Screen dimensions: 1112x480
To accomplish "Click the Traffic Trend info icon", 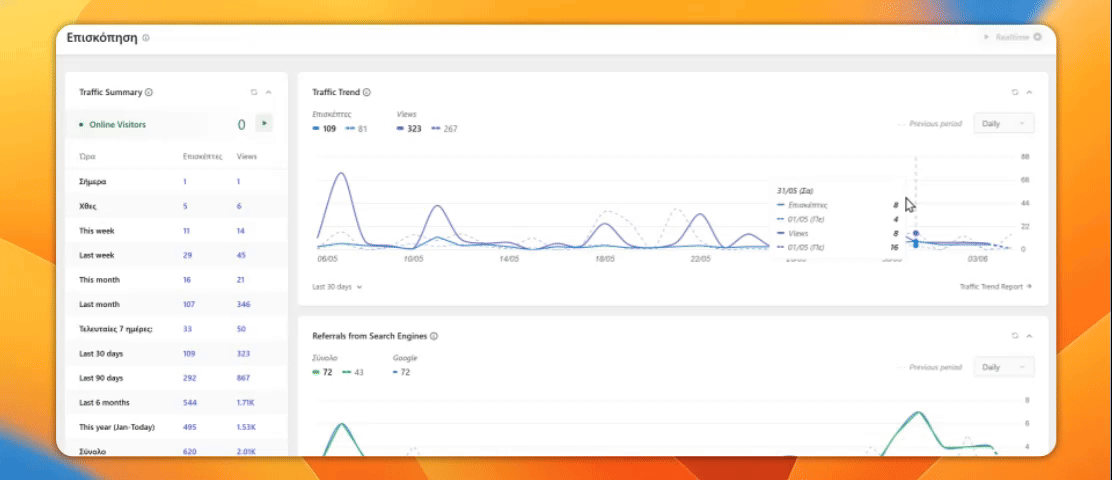I will 367,92.
